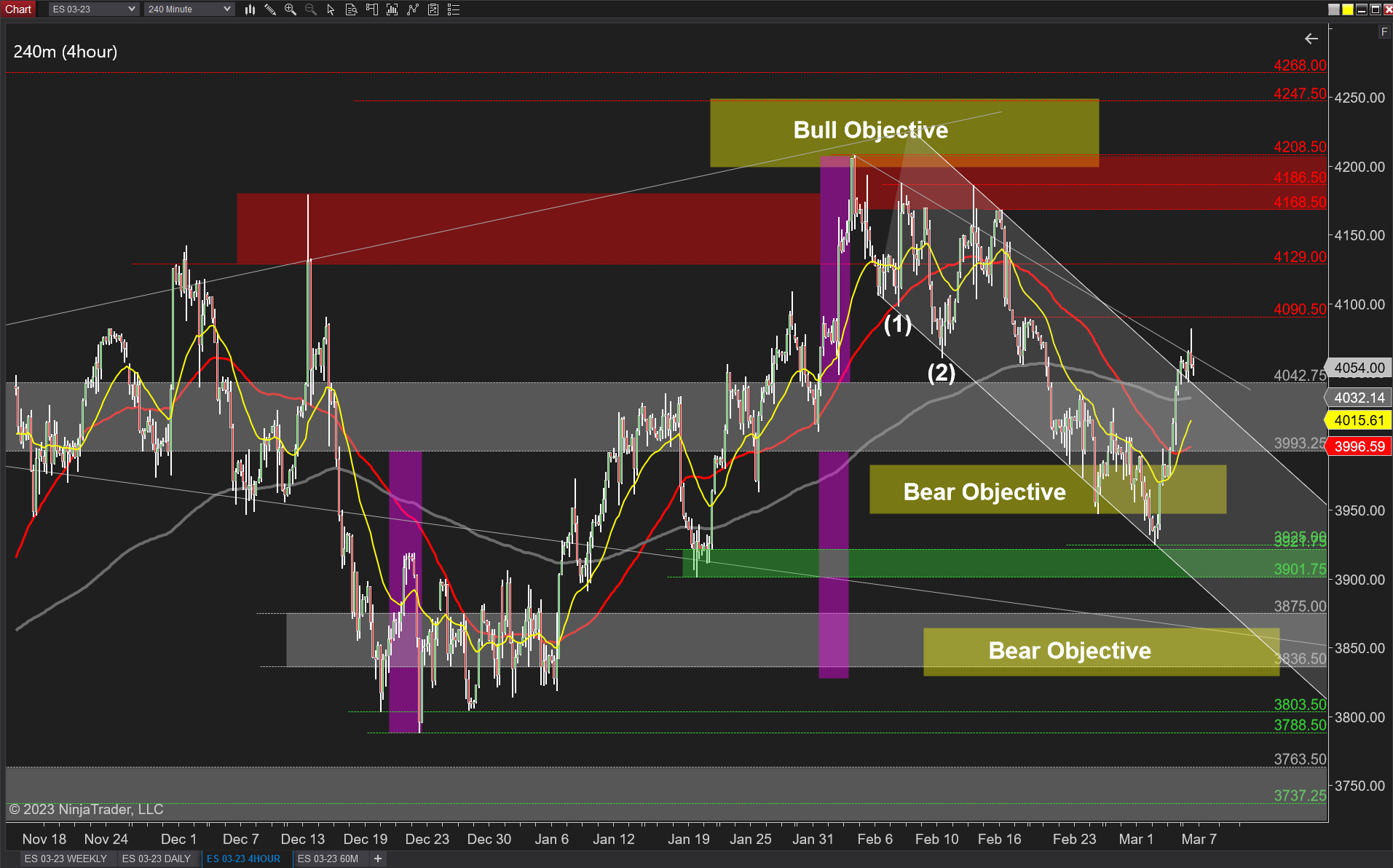Click the red 4129.00 level label
This screenshot has width=1393, height=868.
[x=1300, y=256]
